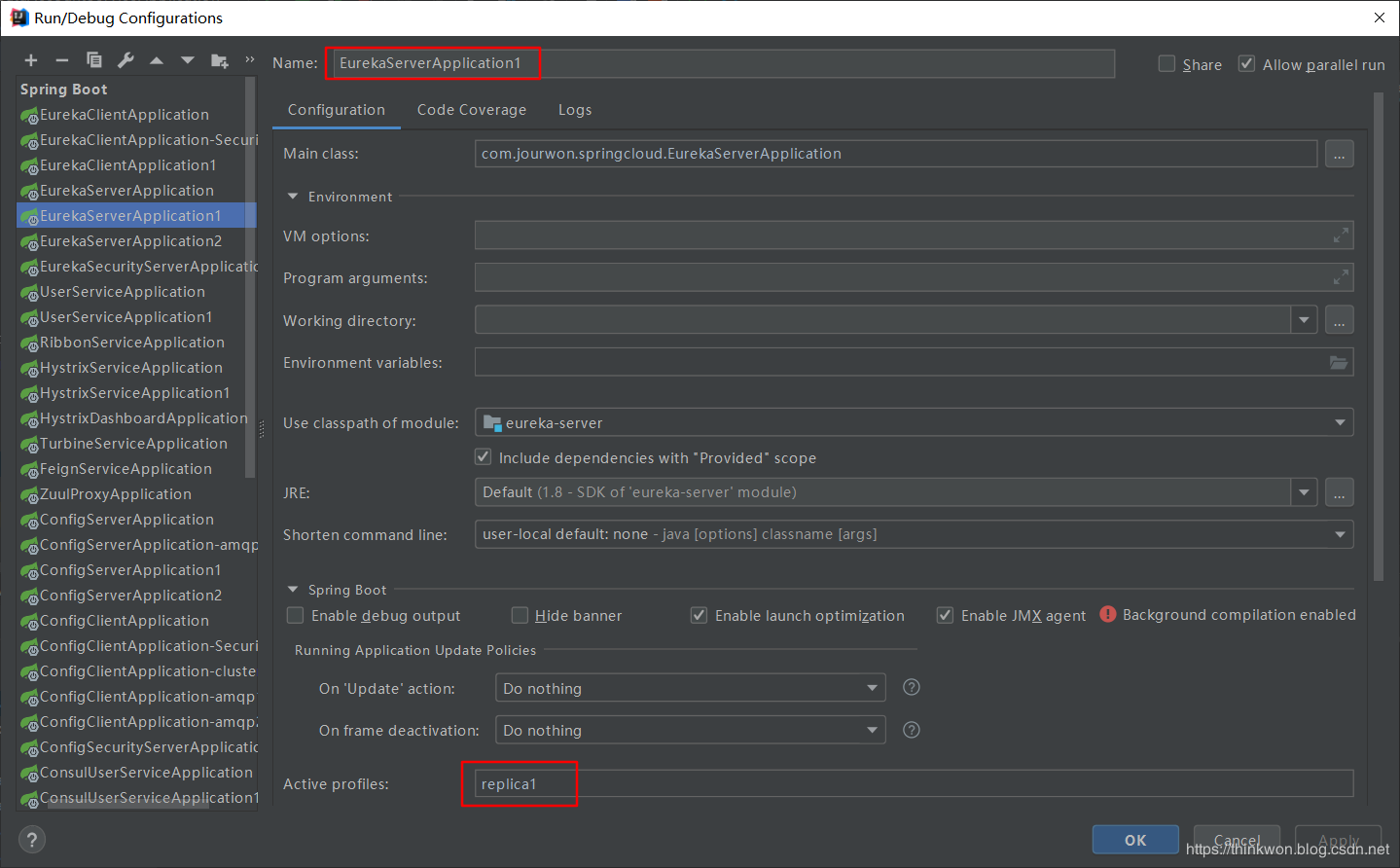
Task: Open Edit Templates via the wrench icon
Action: 126,60
